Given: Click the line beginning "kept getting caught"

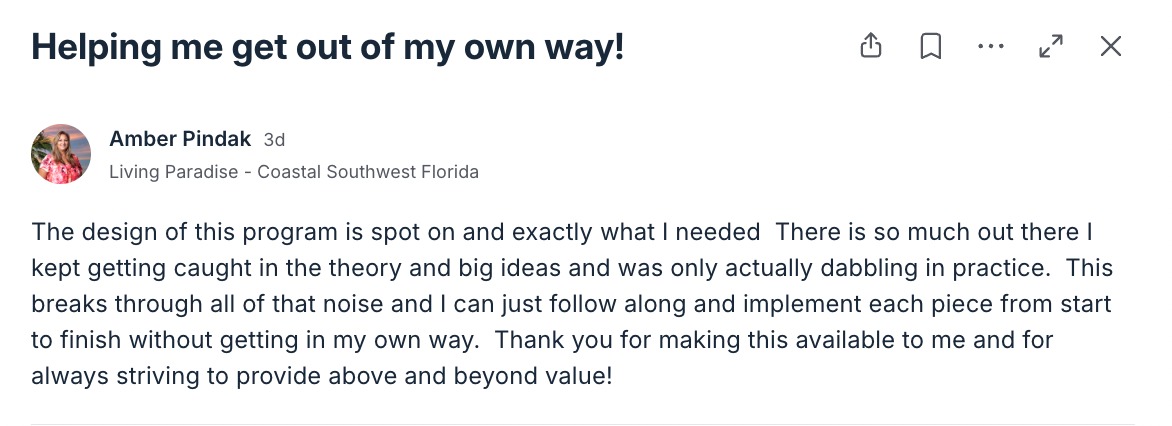Looking at the screenshot, I should click(x=570, y=269).
